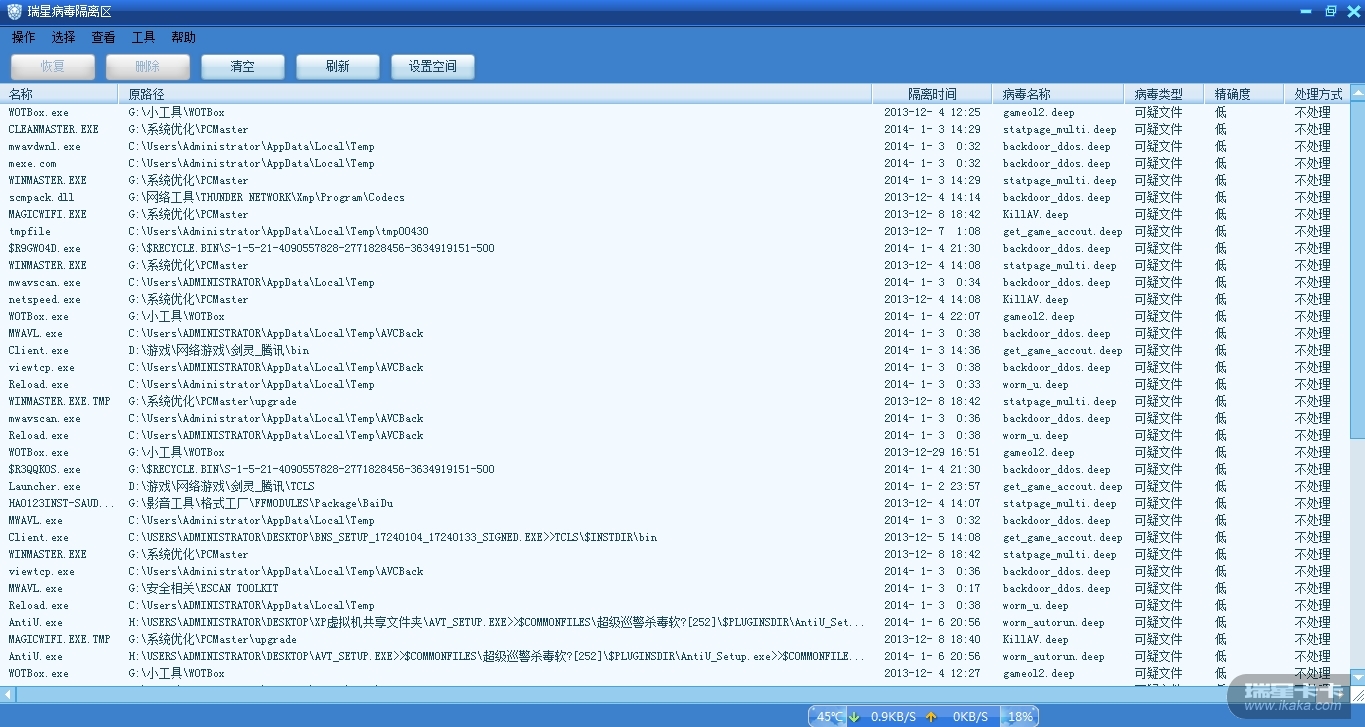Click the path containing BNS_SETUP_17240104
Viewport: 1365px width, 727px height.
click(392, 537)
